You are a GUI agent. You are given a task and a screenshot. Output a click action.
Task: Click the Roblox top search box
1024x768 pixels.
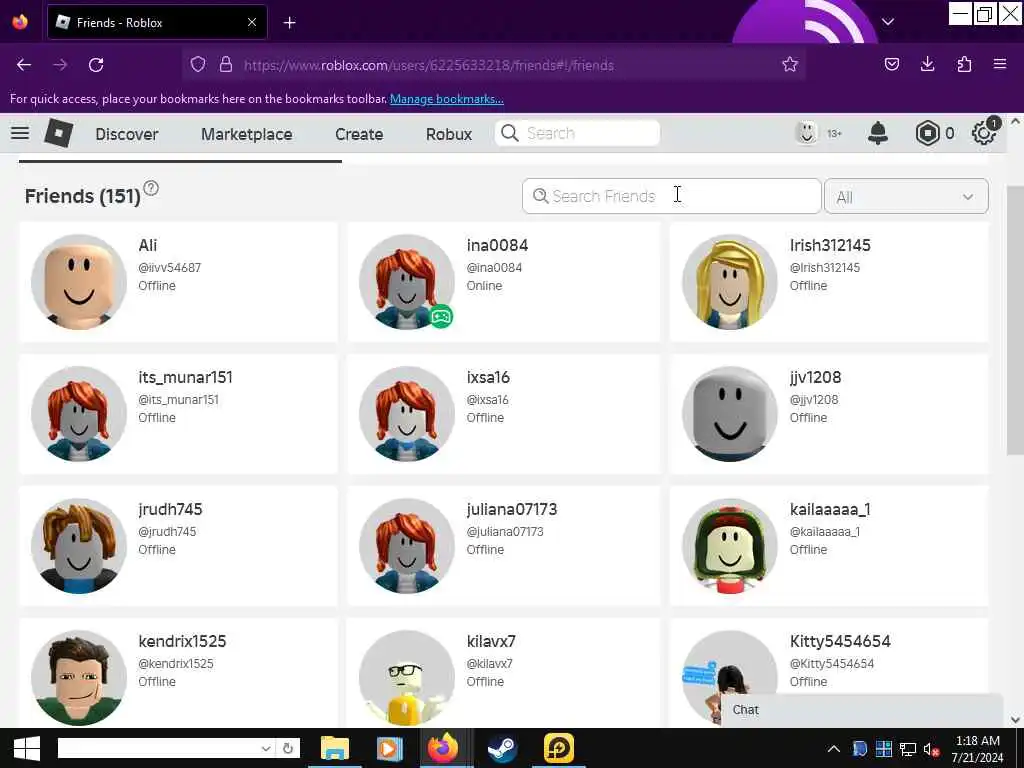coord(577,133)
